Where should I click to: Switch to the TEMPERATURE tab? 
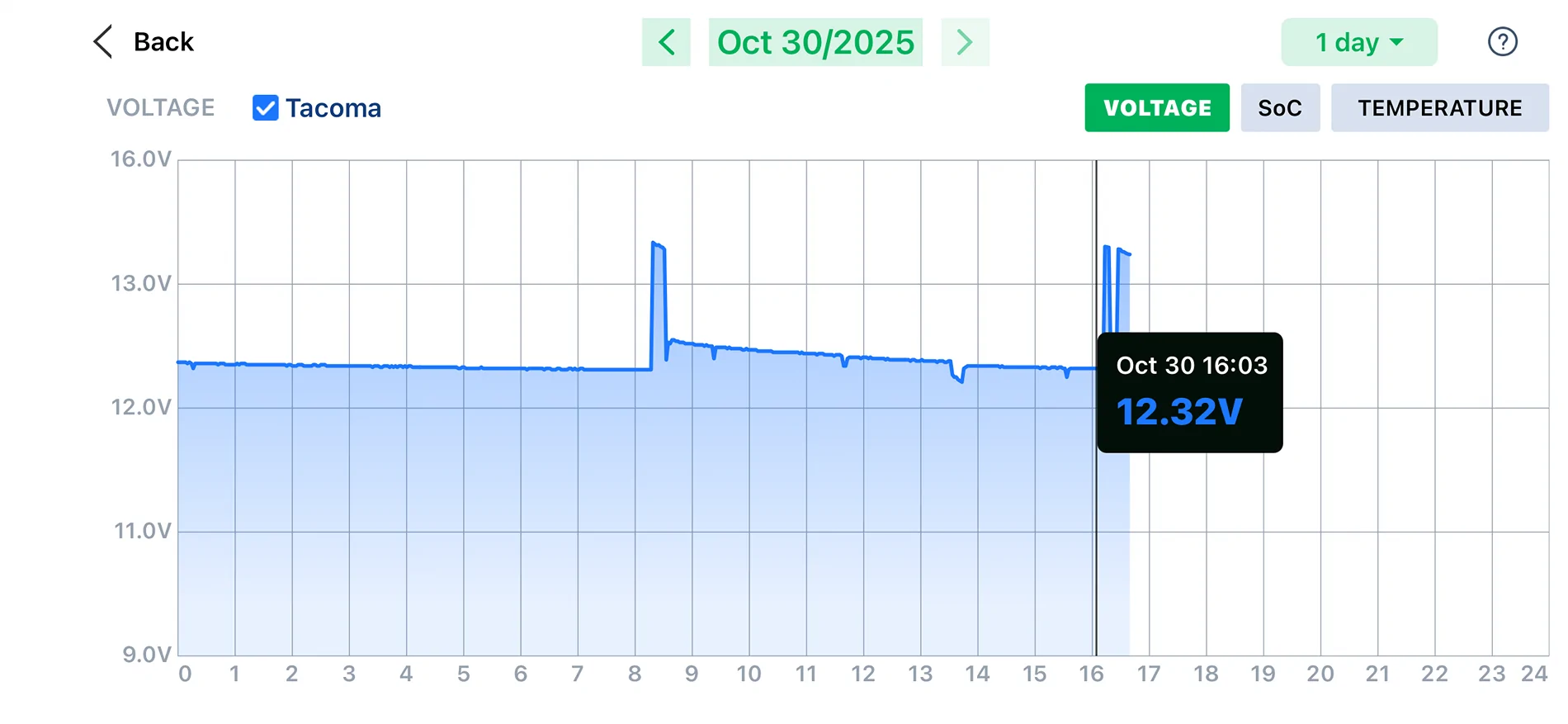tap(1439, 108)
